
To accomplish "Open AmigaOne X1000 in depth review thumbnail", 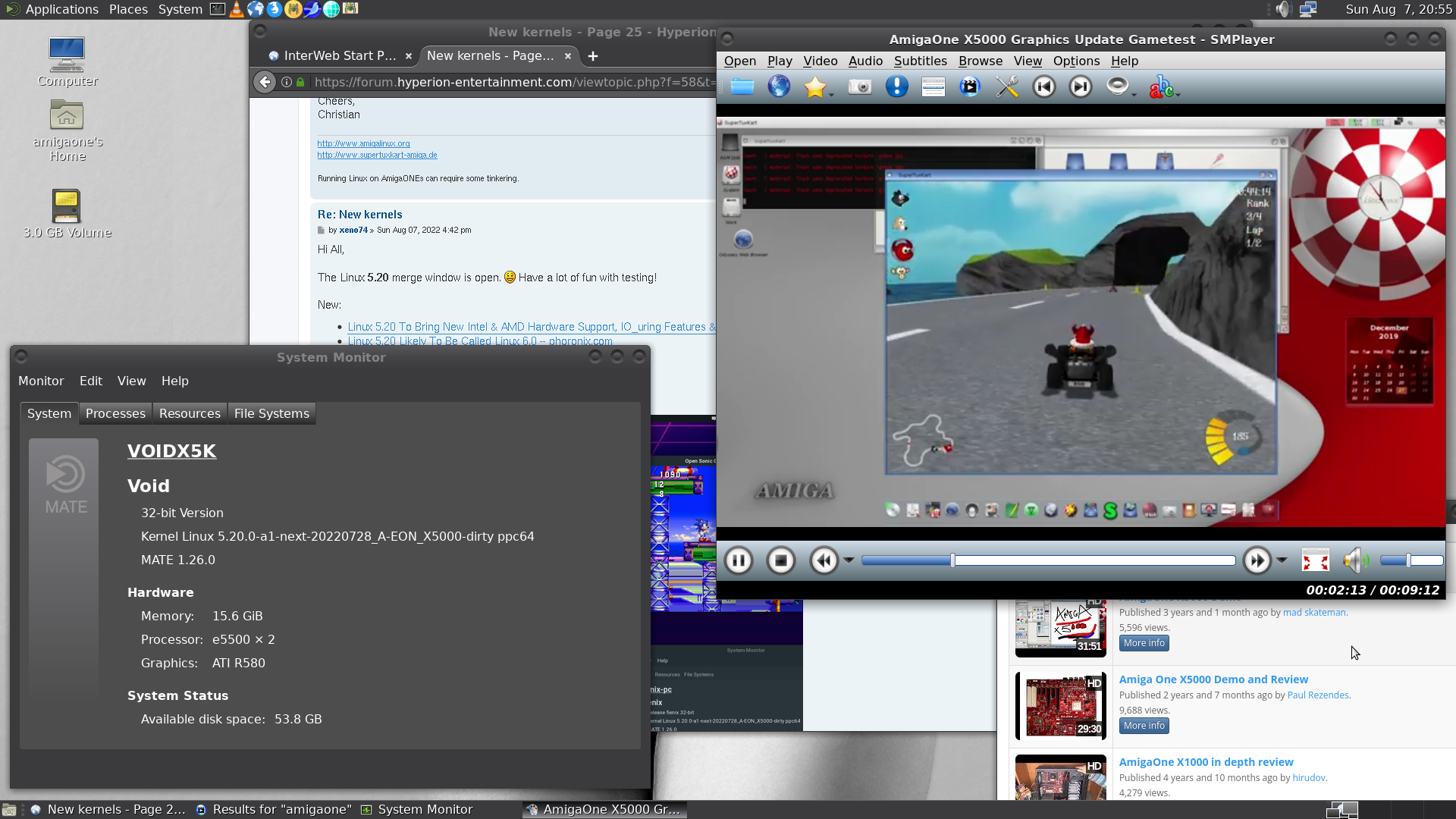I will pyautogui.click(x=1060, y=777).
